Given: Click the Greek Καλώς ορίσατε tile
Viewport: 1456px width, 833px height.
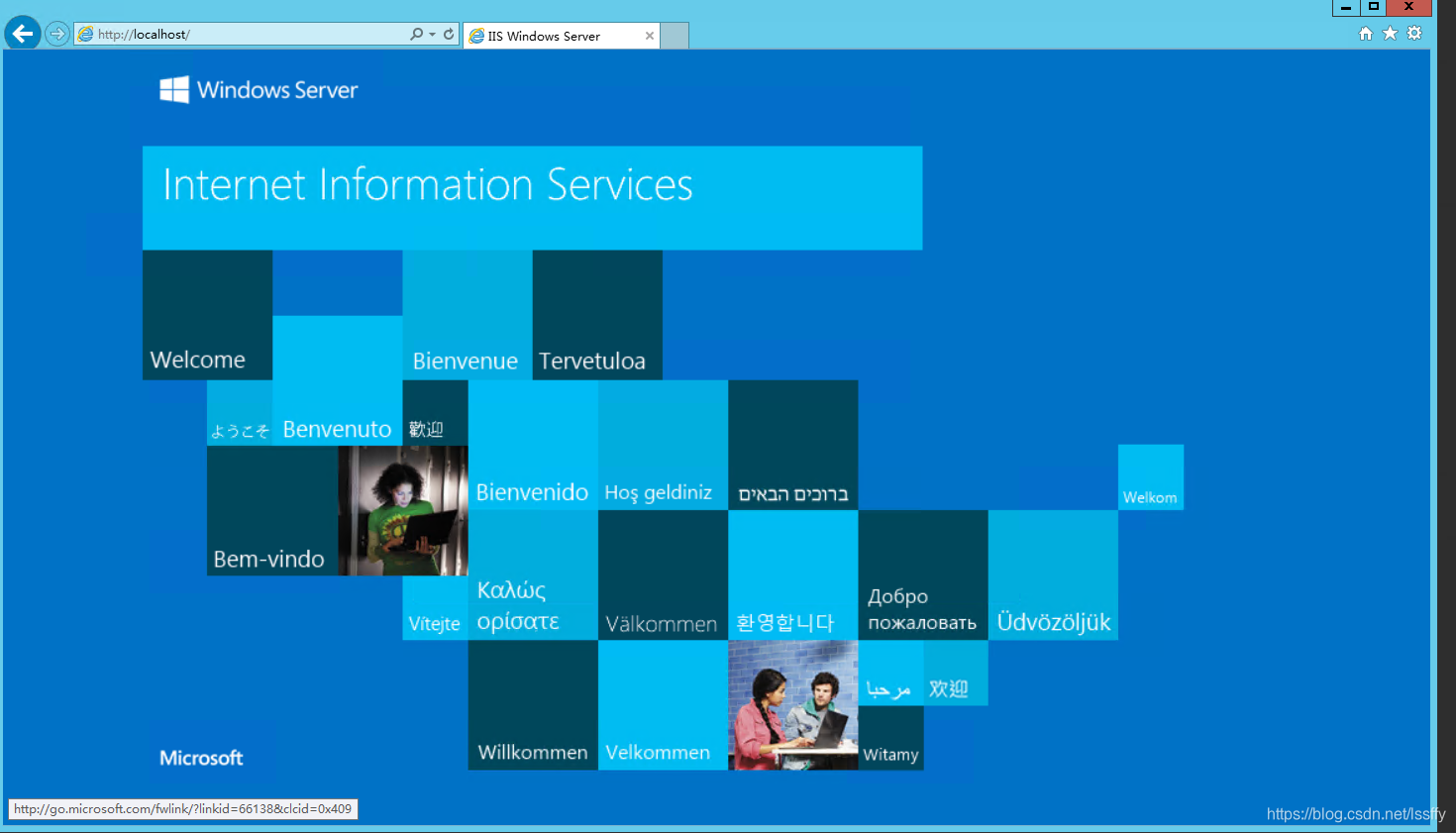Looking at the screenshot, I should pos(533,575).
